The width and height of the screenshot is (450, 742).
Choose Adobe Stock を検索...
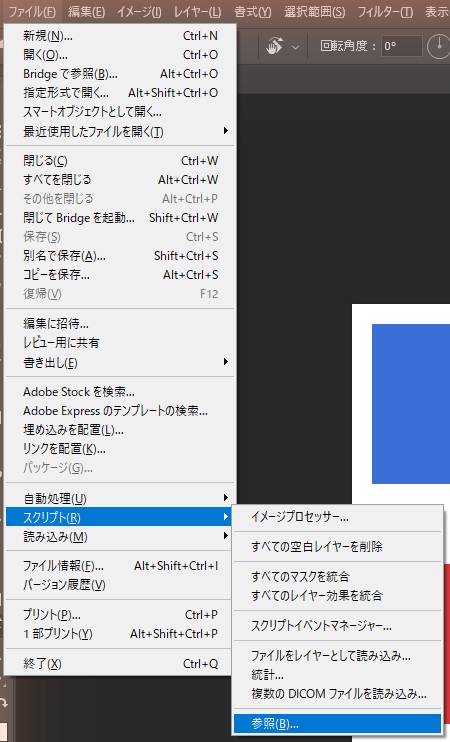[120, 391]
